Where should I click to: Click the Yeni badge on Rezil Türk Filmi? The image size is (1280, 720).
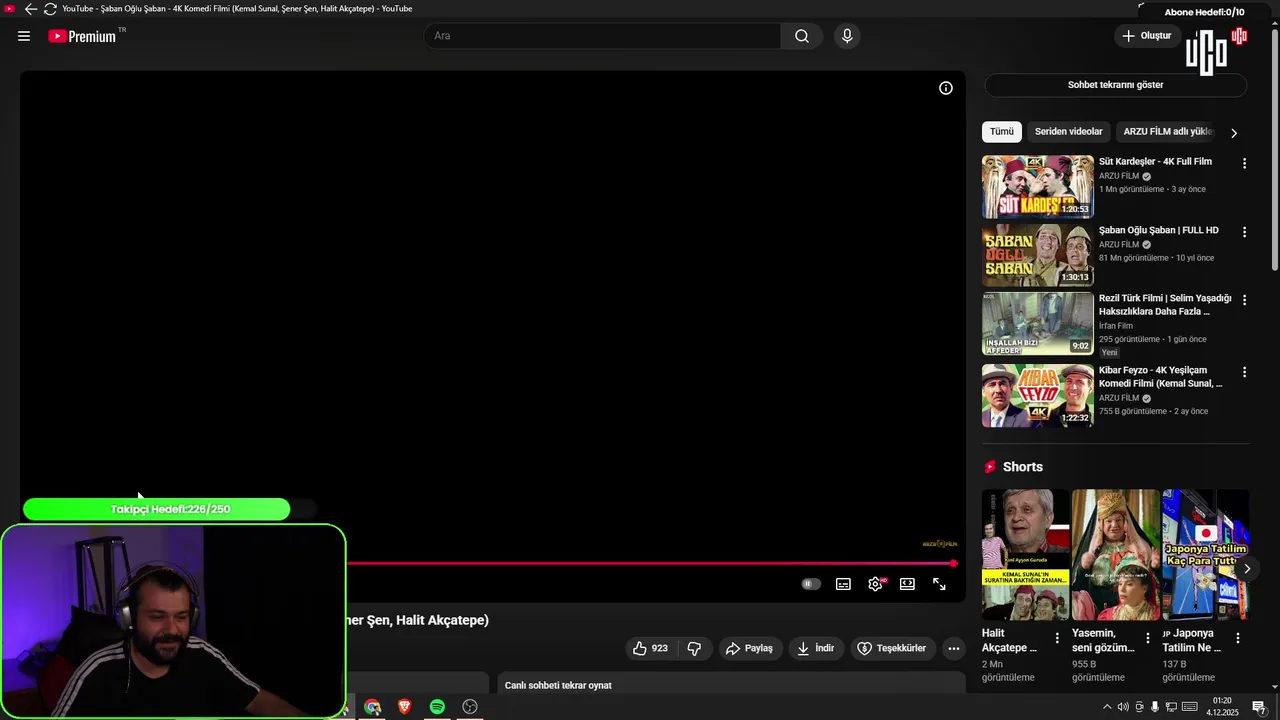(x=1110, y=353)
